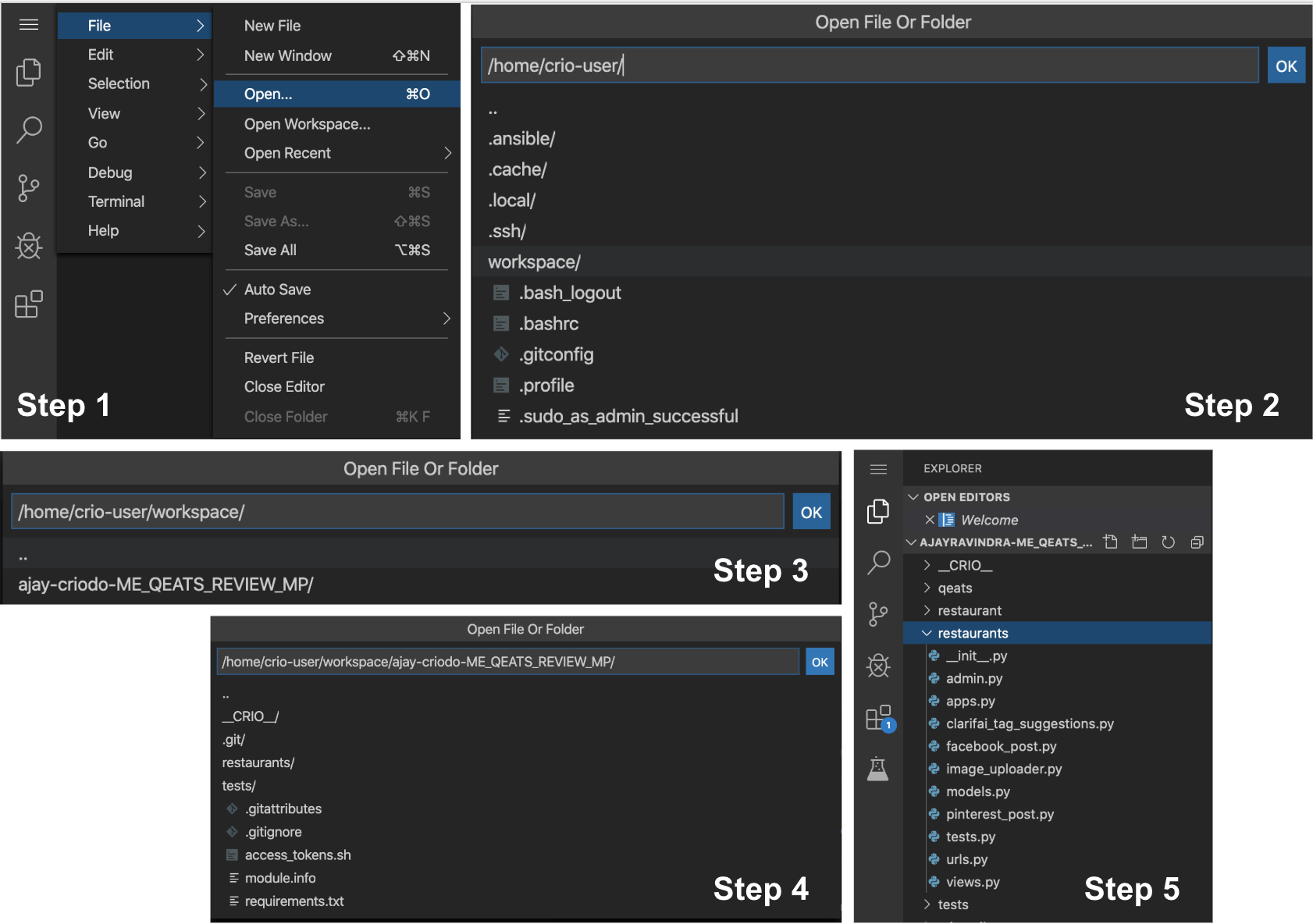Click git icon beside .gitconfig

(501, 354)
